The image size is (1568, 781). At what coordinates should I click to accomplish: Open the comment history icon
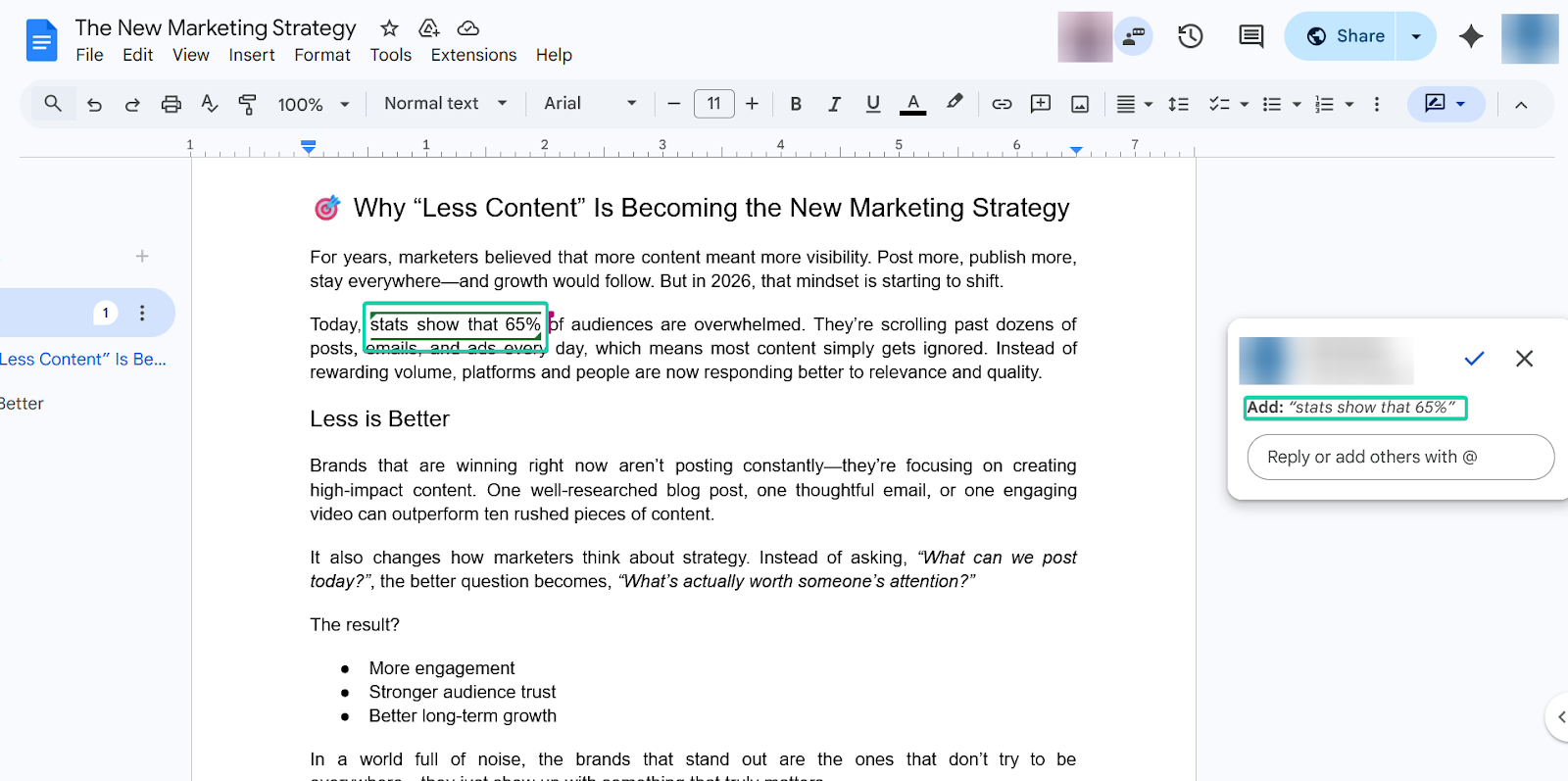(1251, 36)
